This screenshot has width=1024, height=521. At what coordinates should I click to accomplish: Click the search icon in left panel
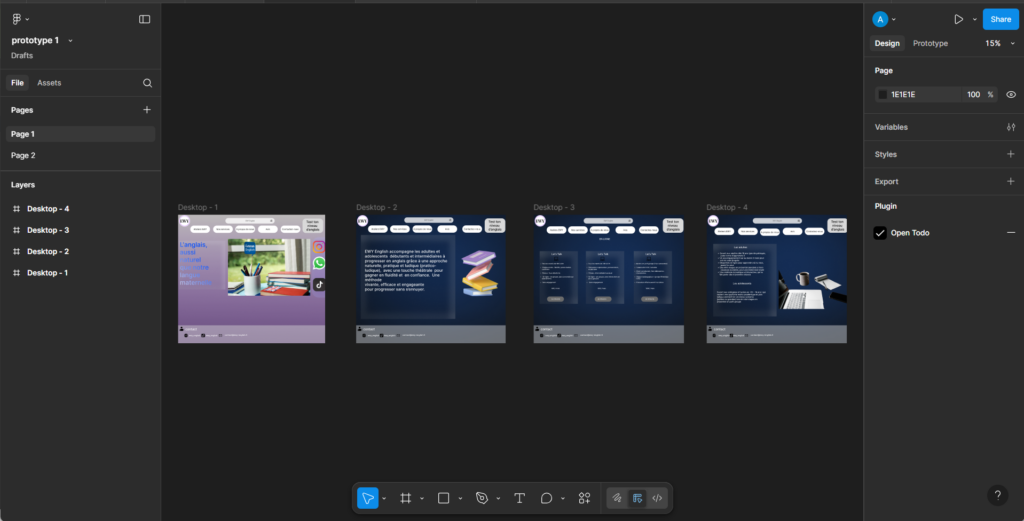coord(147,83)
